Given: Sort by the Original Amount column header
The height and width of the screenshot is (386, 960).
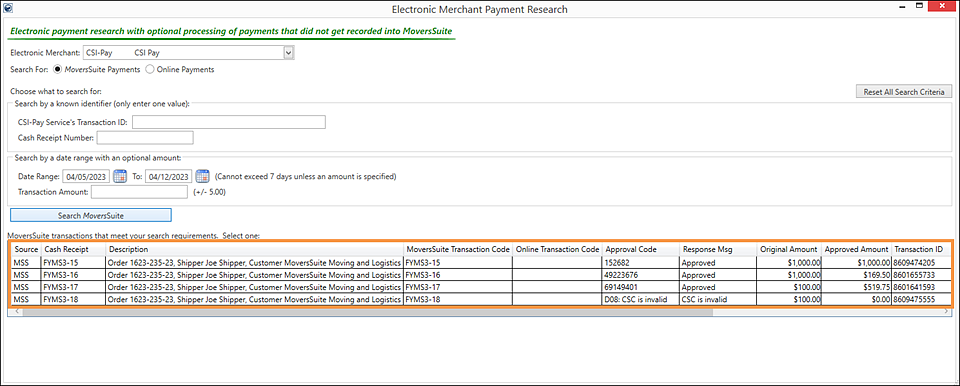Looking at the screenshot, I should pyautogui.click(x=789, y=249).
